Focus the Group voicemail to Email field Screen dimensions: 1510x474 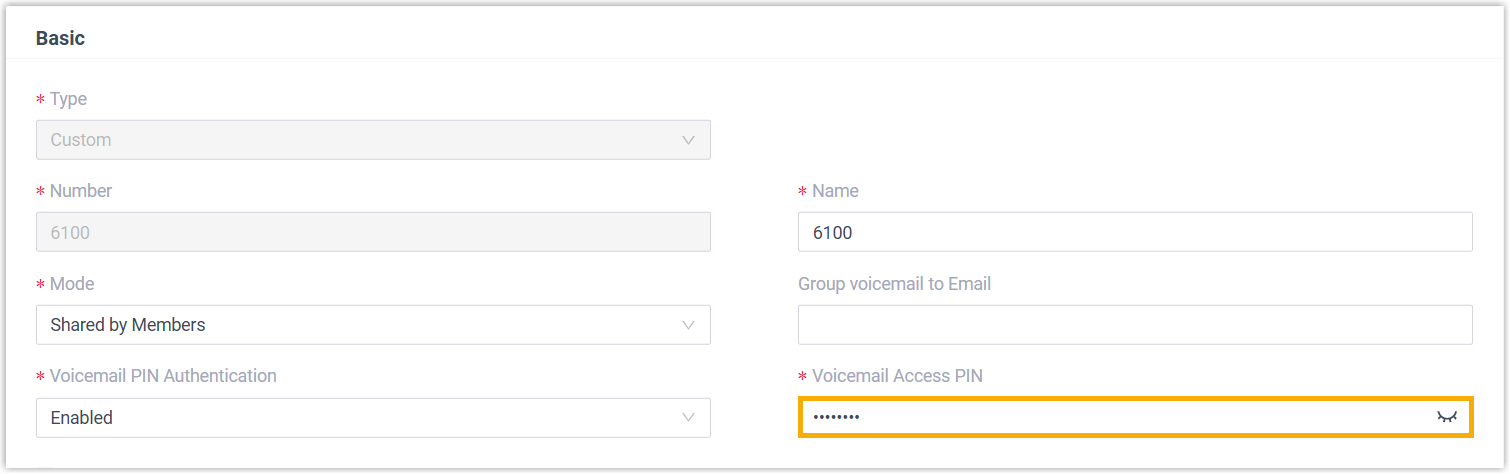(1134, 325)
